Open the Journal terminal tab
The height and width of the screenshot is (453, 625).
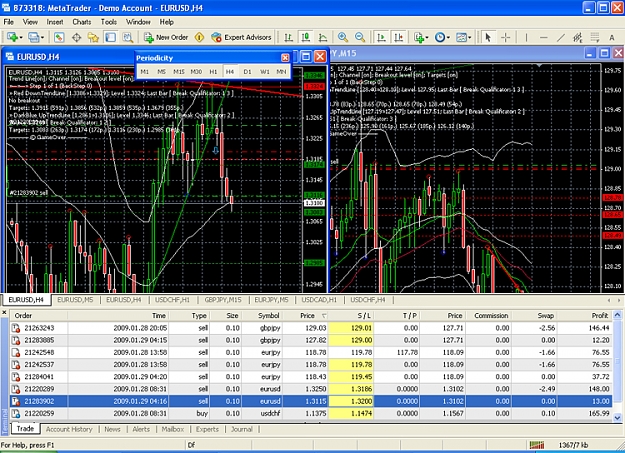coord(242,429)
